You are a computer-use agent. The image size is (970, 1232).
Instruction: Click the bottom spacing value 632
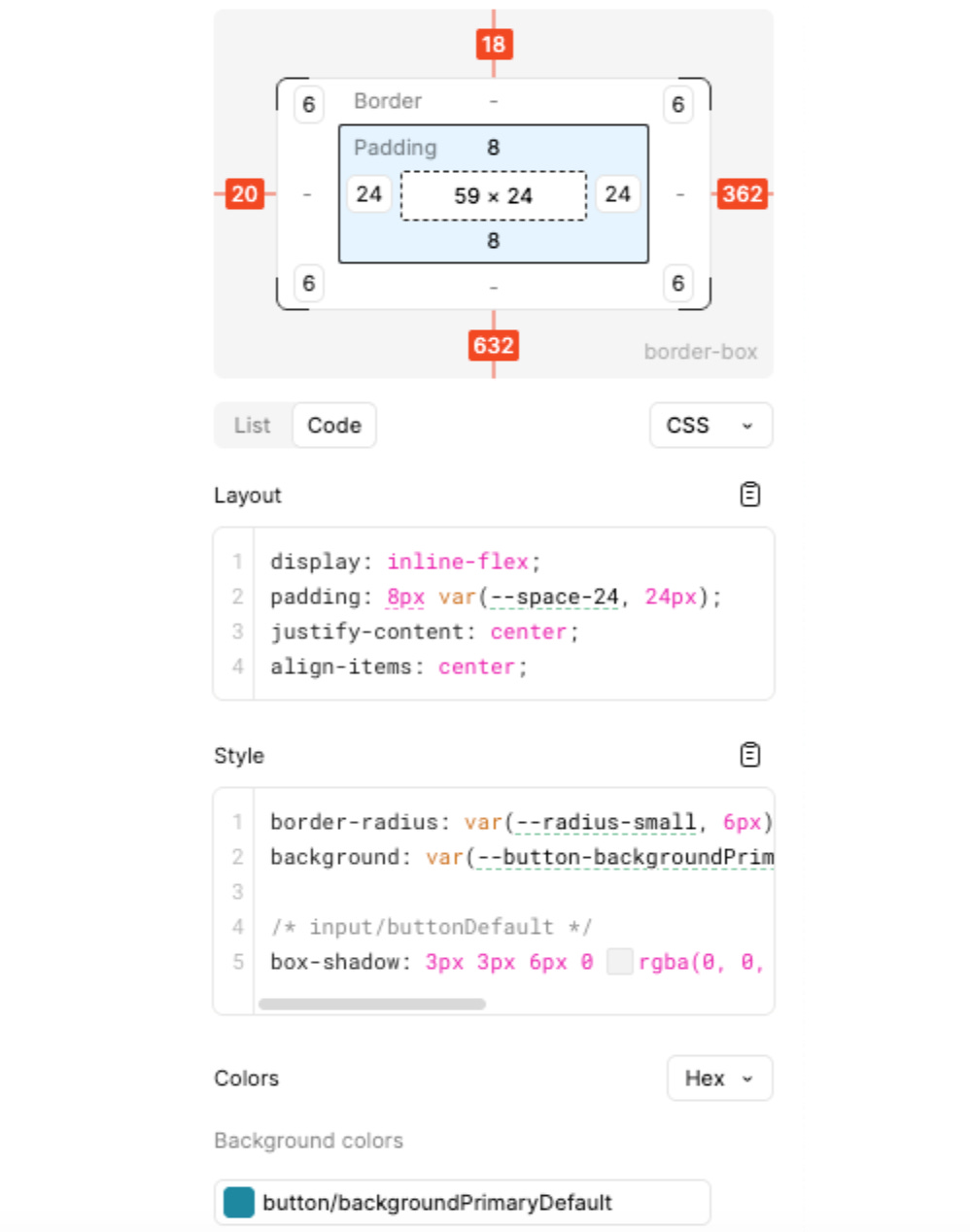point(494,346)
